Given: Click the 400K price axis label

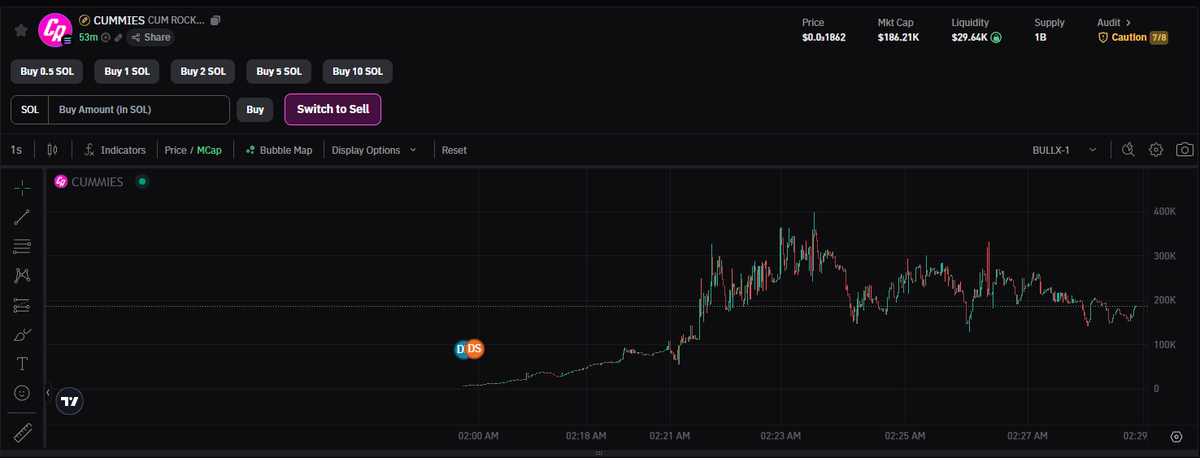Looking at the screenshot, I should pyautogui.click(x=1164, y=212).
